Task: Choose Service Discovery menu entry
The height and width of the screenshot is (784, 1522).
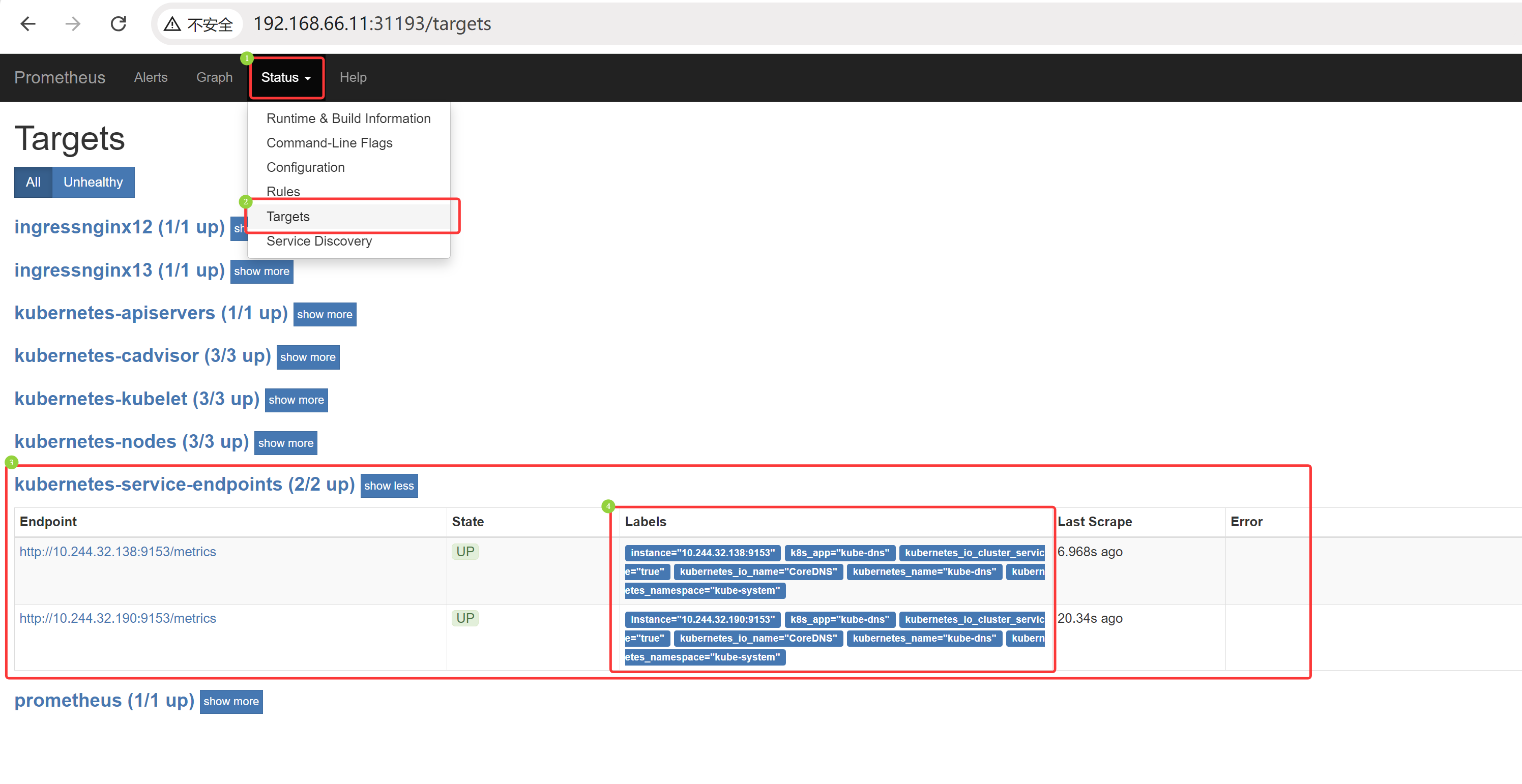Action: [x=319, y=241]
